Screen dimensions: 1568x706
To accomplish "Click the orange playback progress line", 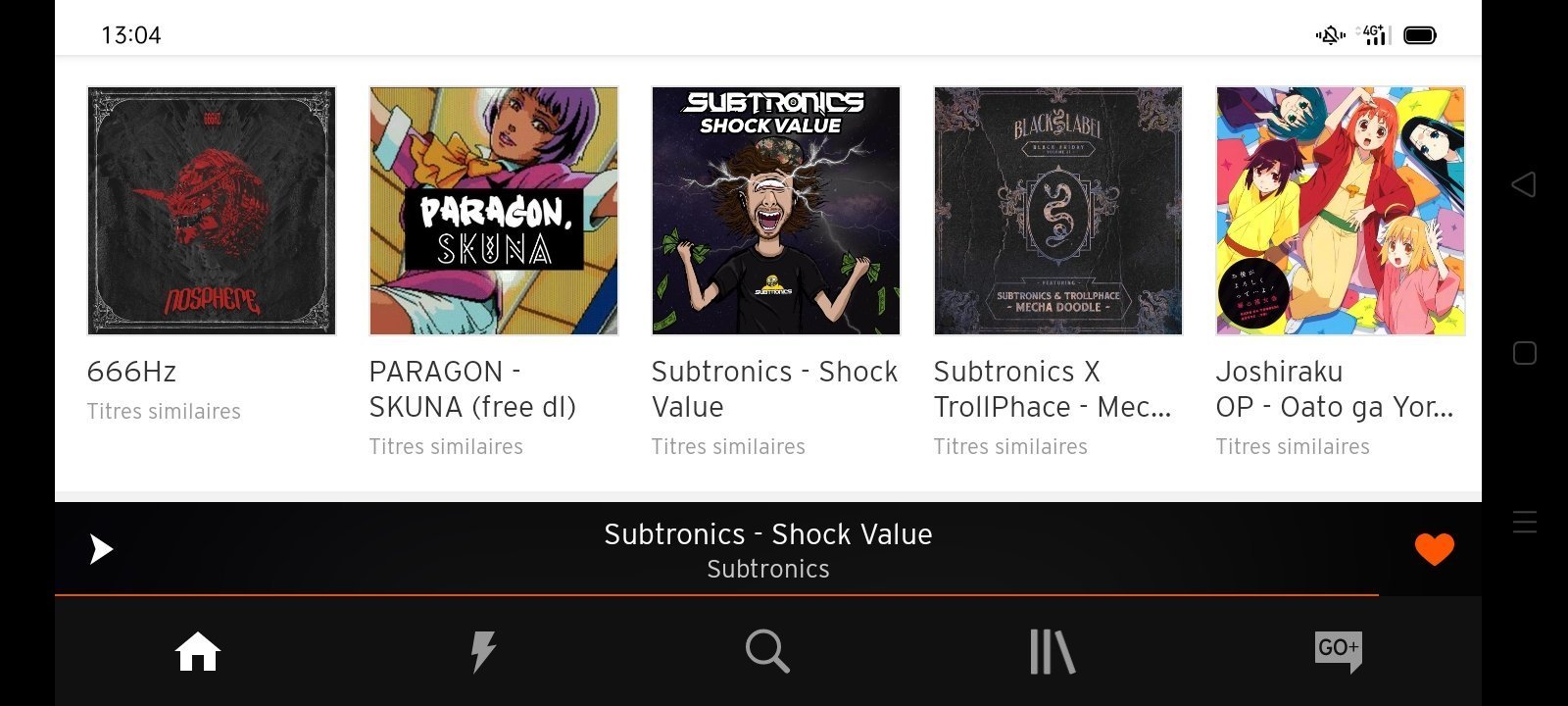I will point(716,595).
